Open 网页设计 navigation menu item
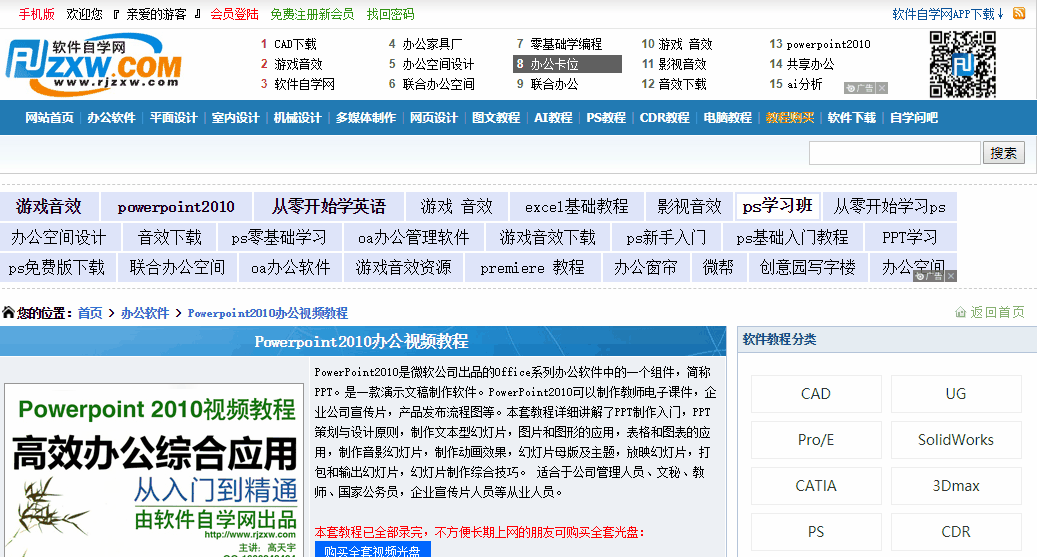Image resolution: width=1037 pixels, height=557 pixels. (434, 118)
